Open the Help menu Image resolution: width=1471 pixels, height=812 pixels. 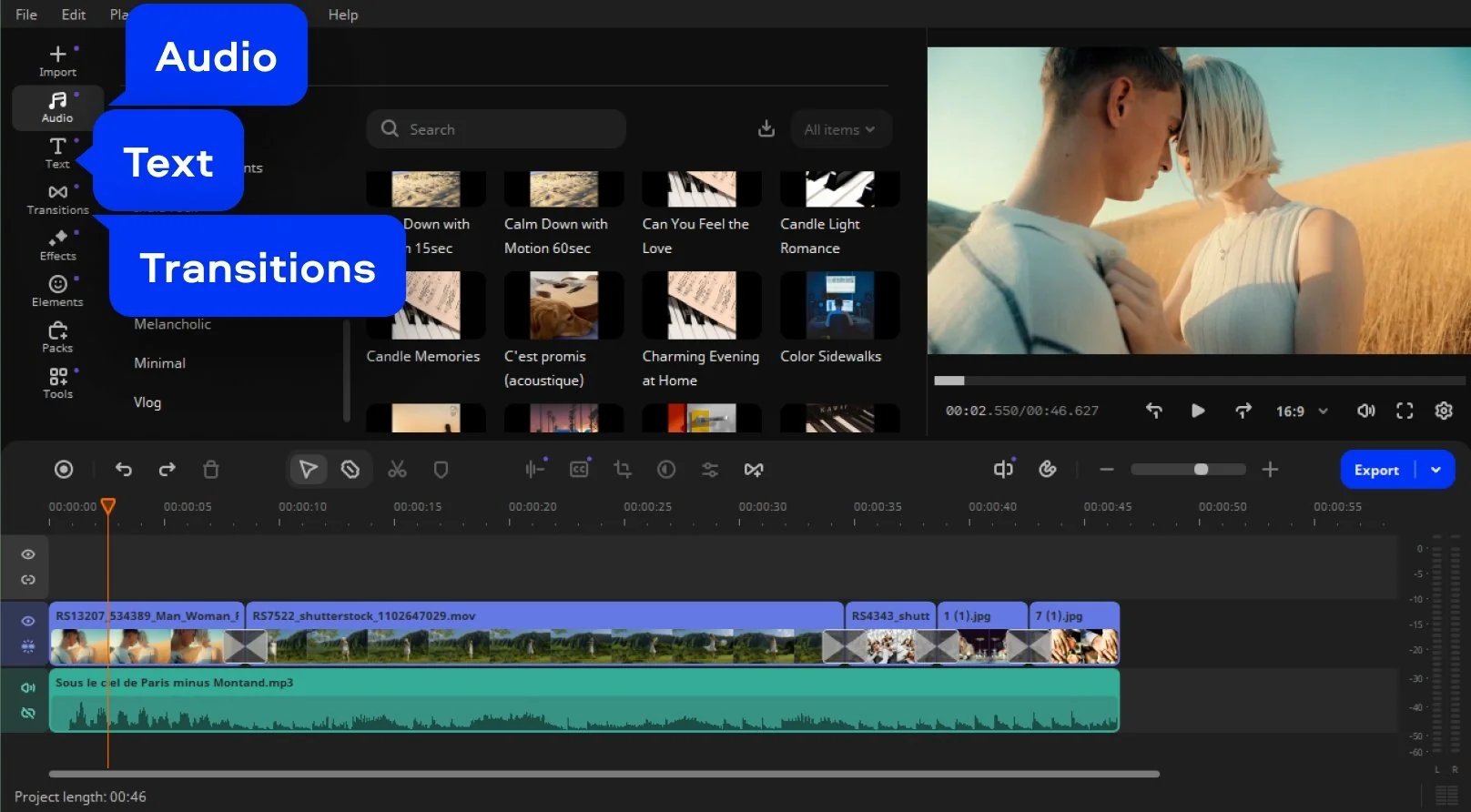point(343,15)
